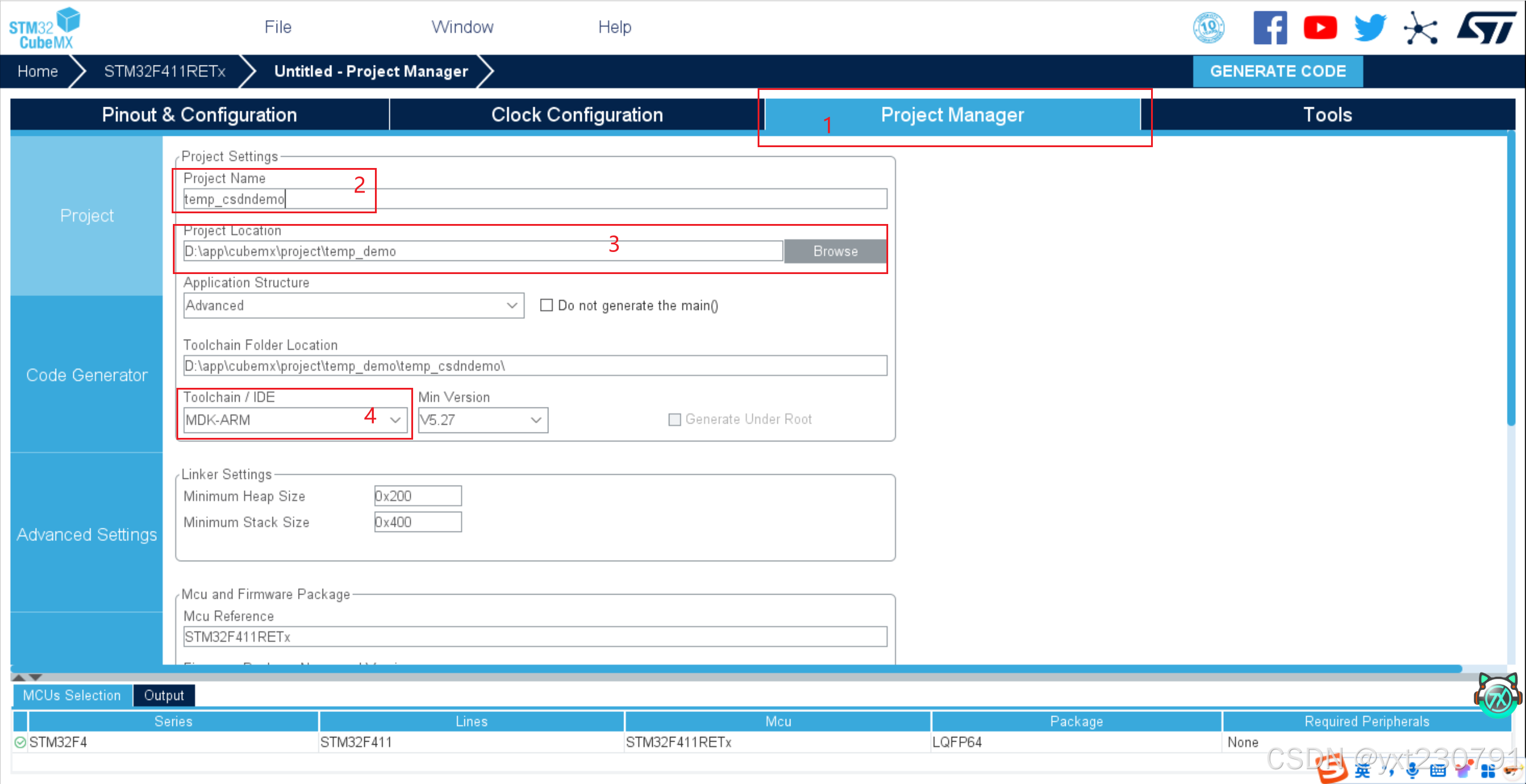The height and width of the screenshot is (784, 1526).
Task: Click the ST community network icon
Action: click(x=1420, y=28)
